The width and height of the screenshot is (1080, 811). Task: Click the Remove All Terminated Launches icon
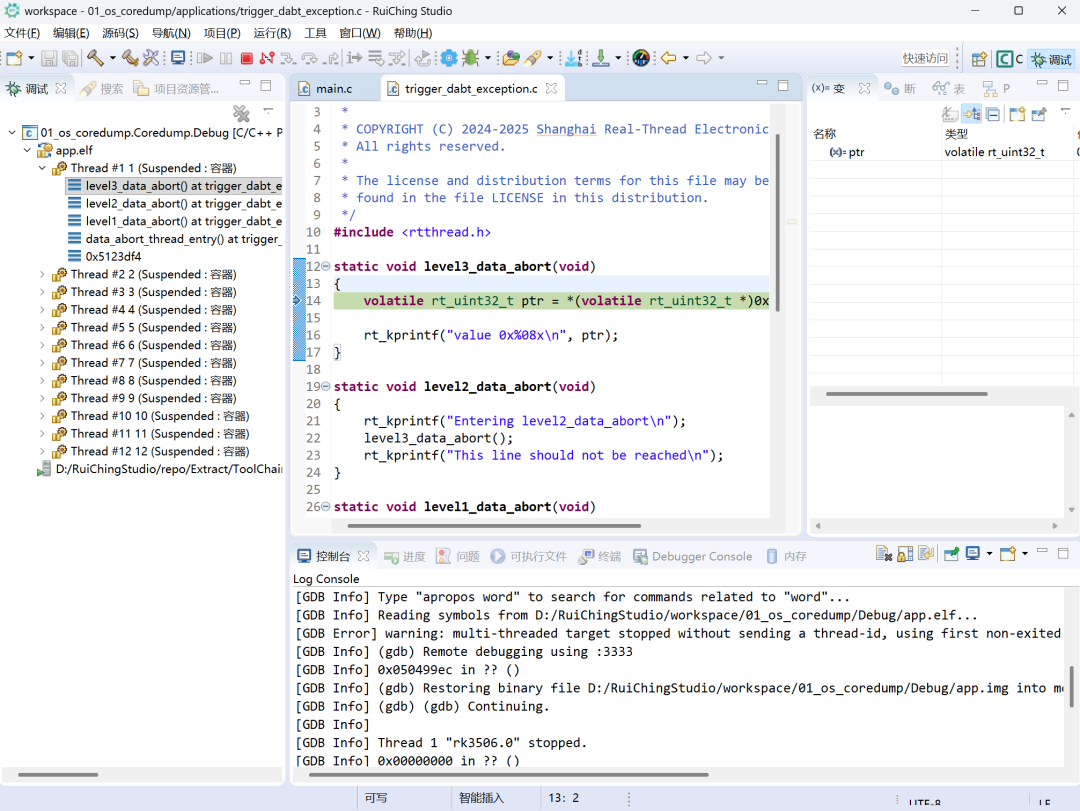[241, 113]
